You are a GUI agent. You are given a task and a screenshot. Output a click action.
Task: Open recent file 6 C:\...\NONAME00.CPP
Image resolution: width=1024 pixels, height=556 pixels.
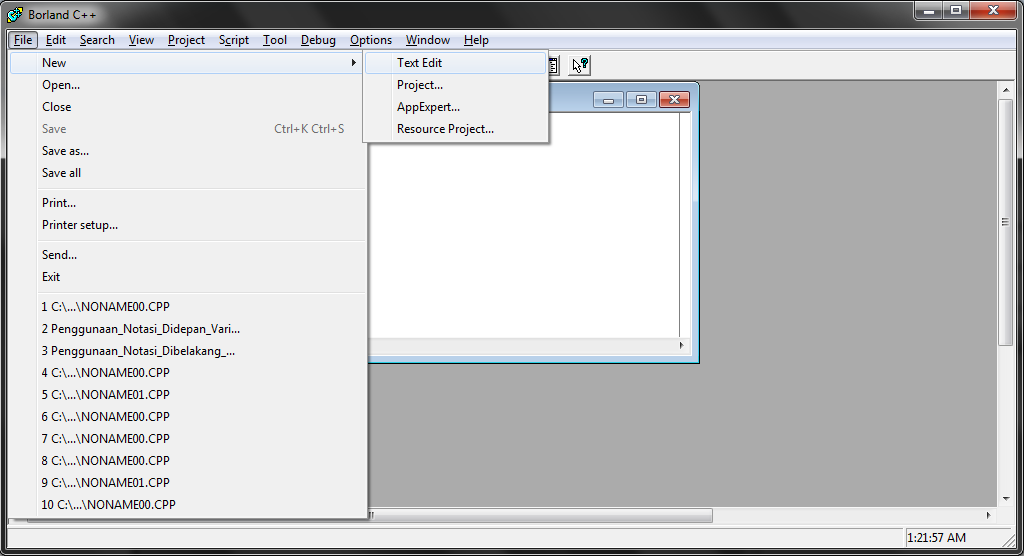point(187,417)
